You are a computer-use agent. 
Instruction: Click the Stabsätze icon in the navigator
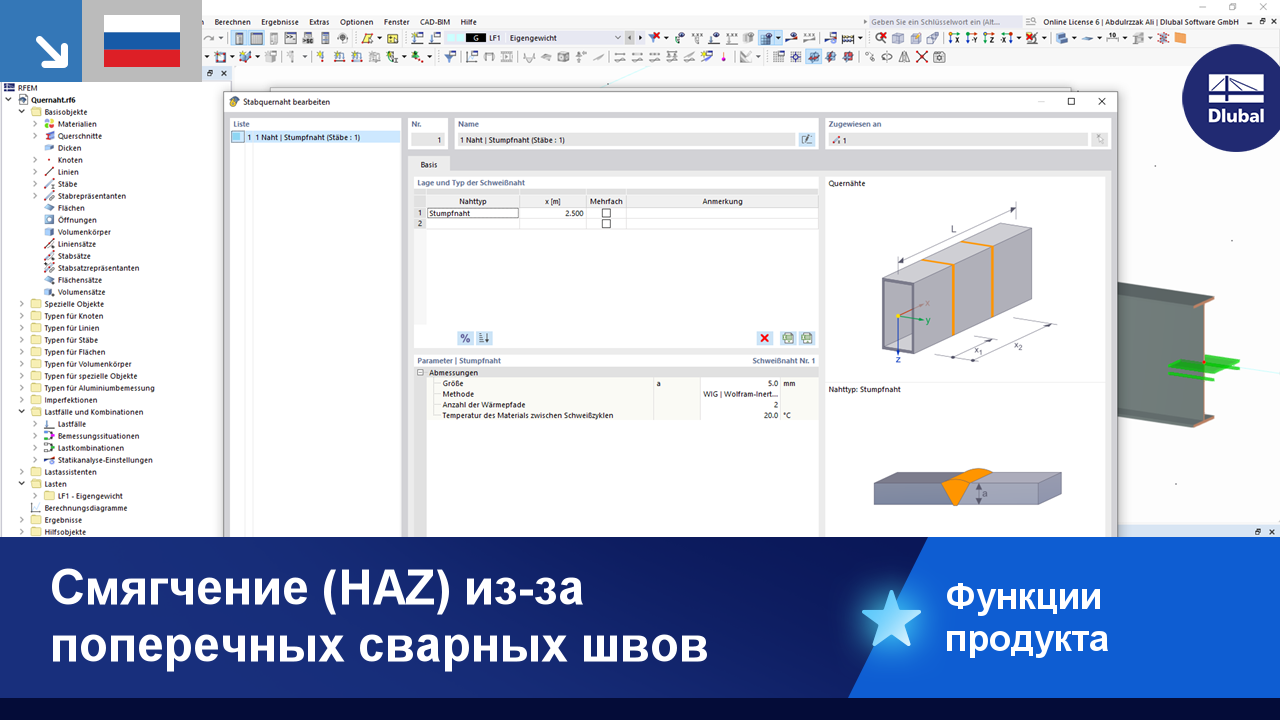tap(49, 256)
